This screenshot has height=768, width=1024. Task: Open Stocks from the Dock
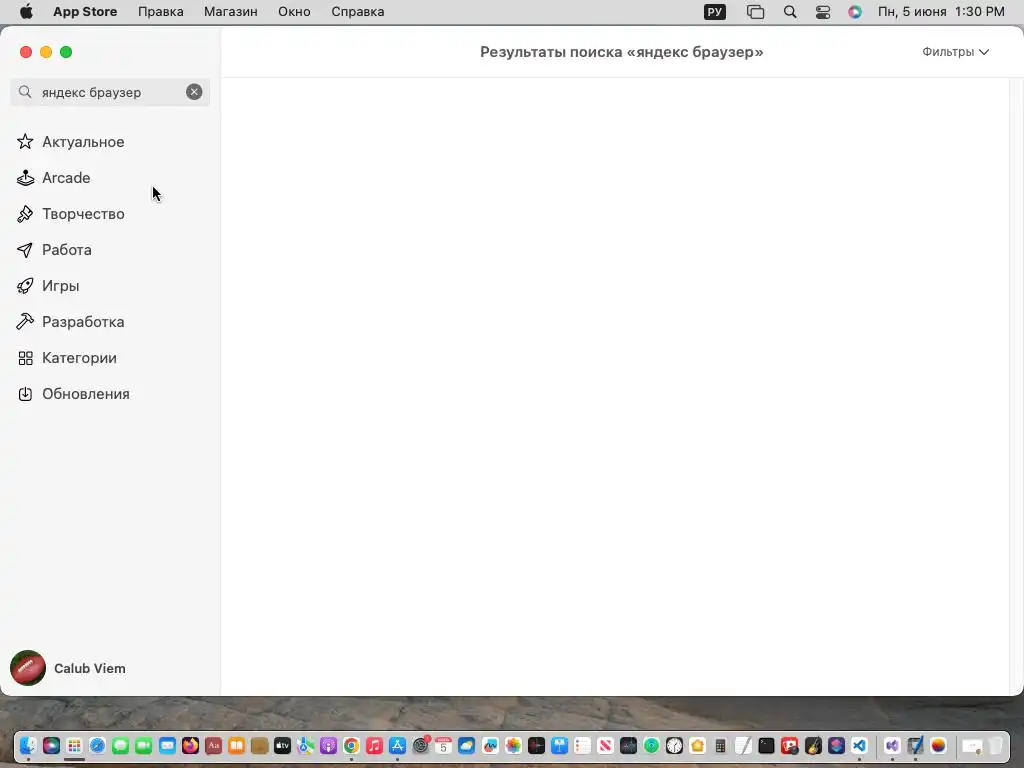point(628,746)
